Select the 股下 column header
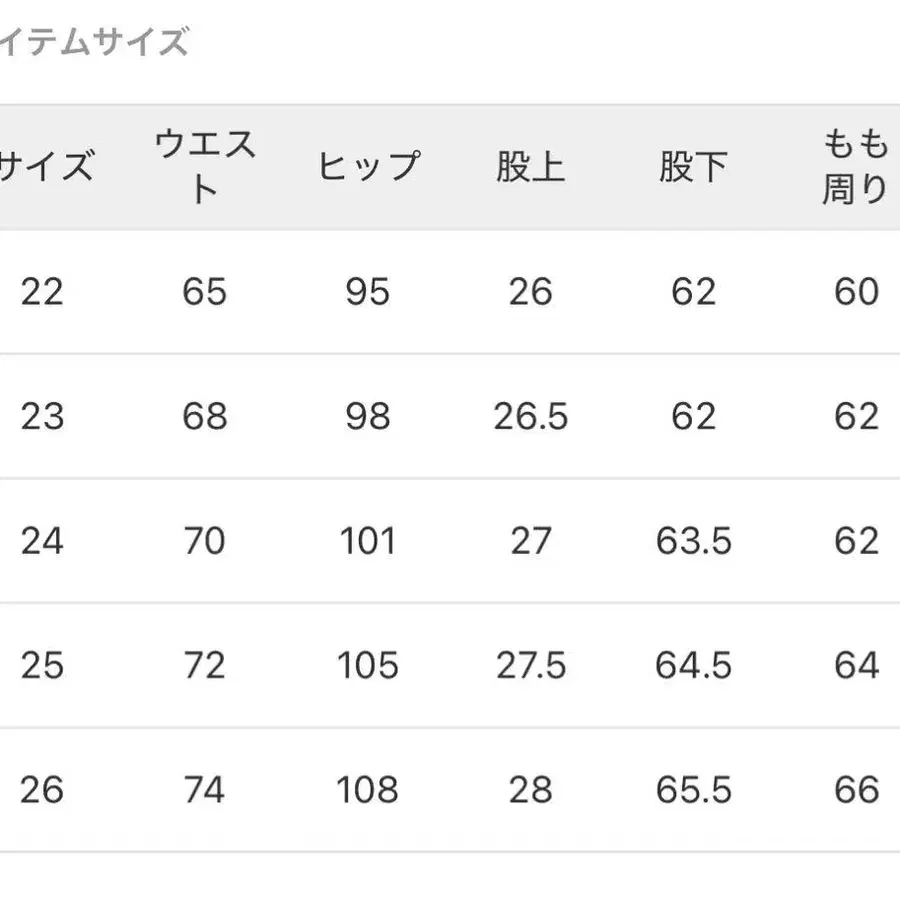This screenshot has width=900, height=900. [693, 166]
